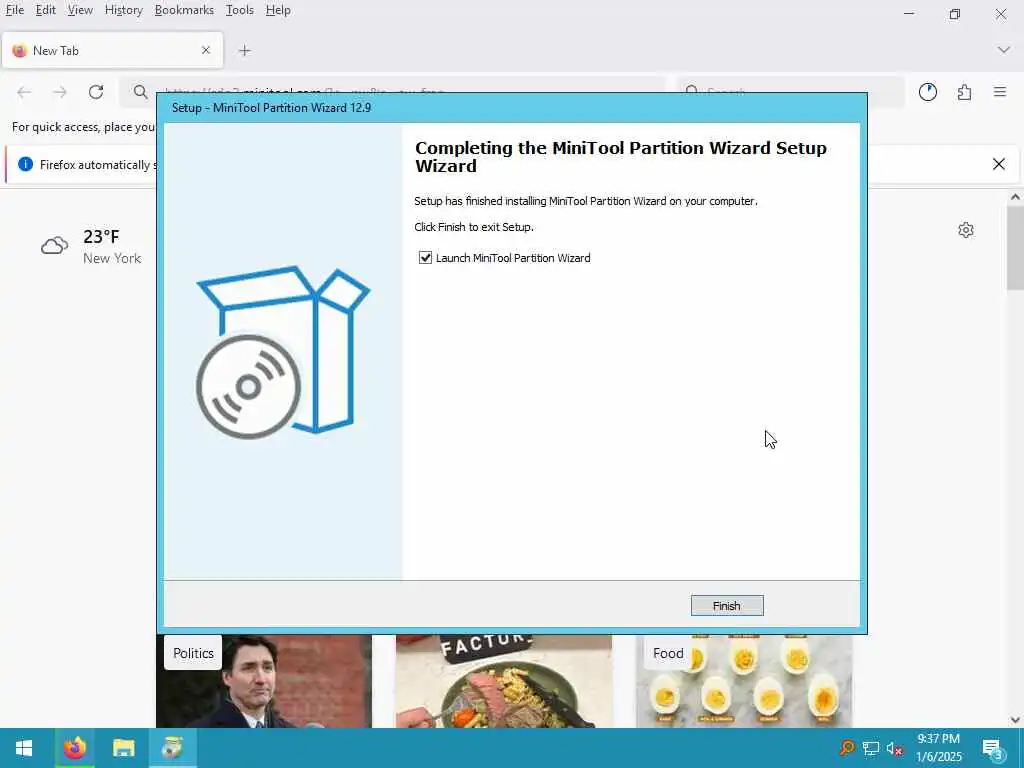This screenshot has height=768, width=1024.
Task: Click the scrollbar up arrow in Firefox
Action: pyautogui.click(x=1015, y=197)
